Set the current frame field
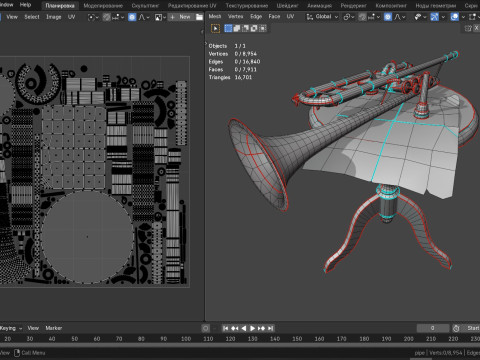 click(x=433, y=328)
